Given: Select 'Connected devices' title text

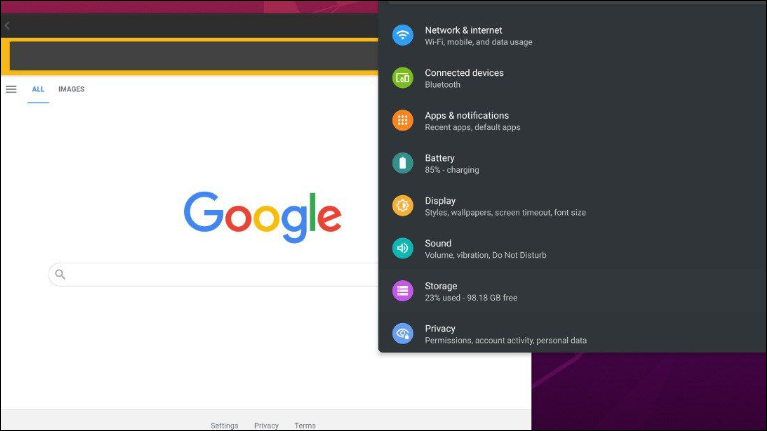Looking at the screenshot, I should pos(464,73).
